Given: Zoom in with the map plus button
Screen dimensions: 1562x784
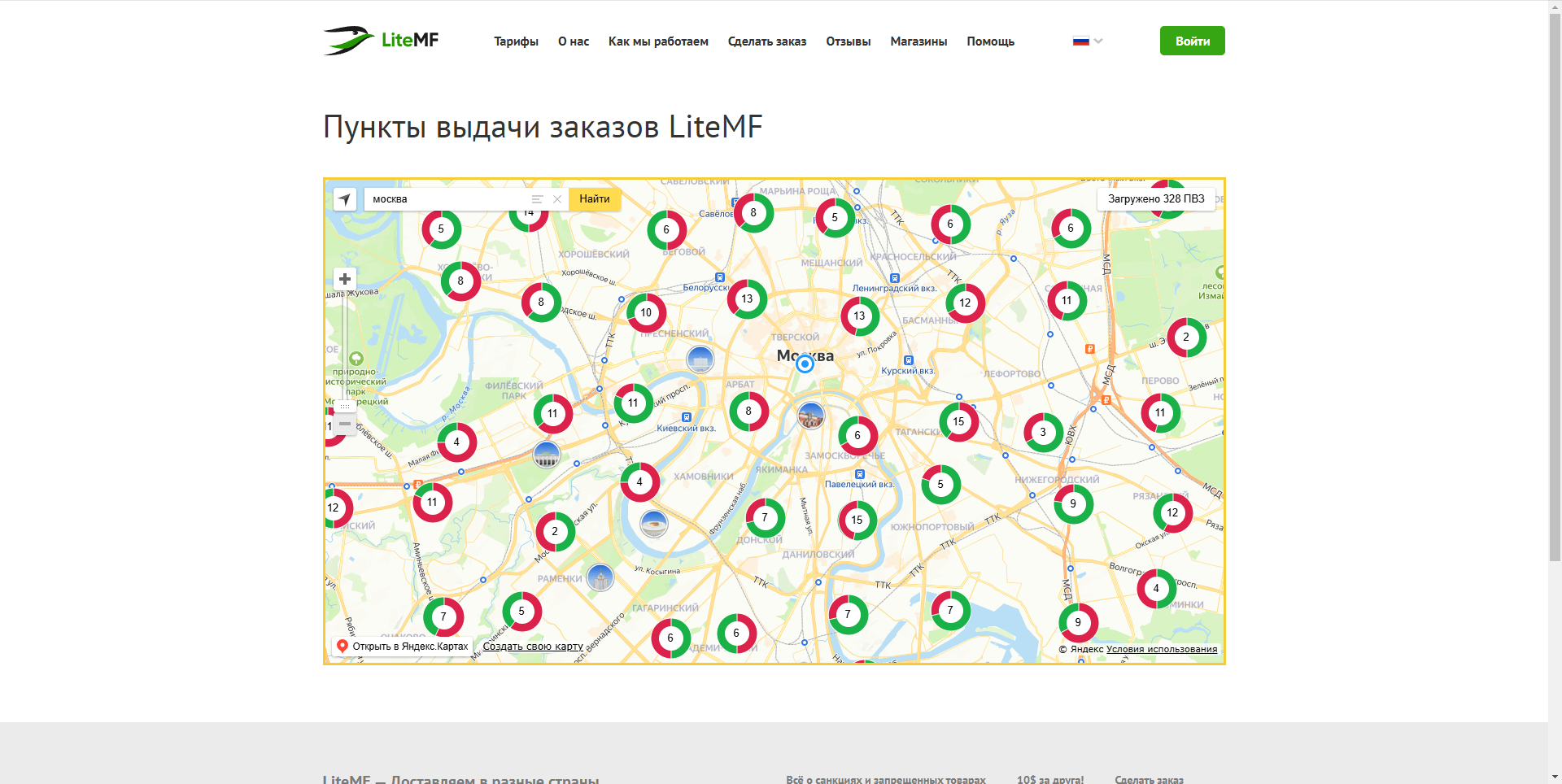Looking at the screenshot, I should 345,279.
